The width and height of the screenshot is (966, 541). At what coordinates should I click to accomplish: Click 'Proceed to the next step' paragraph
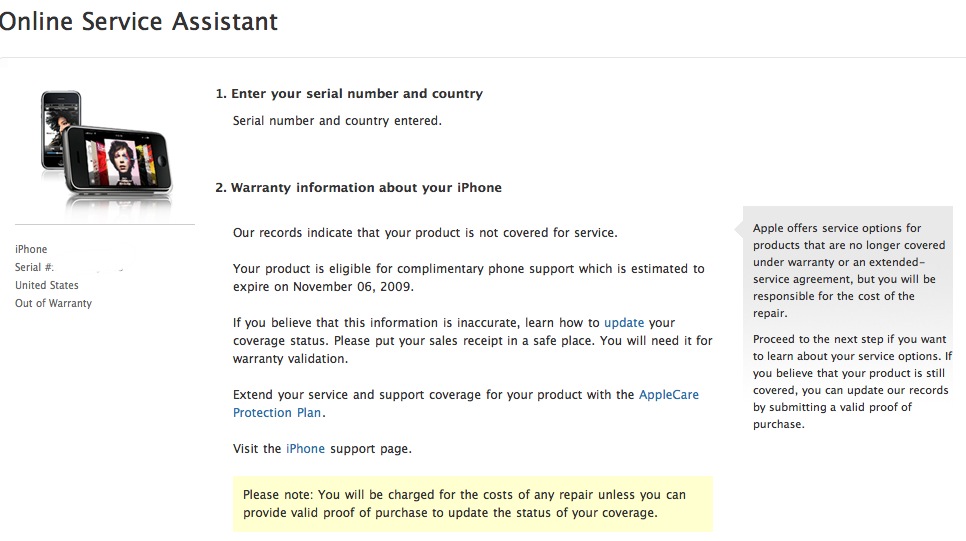click(850, 381)
